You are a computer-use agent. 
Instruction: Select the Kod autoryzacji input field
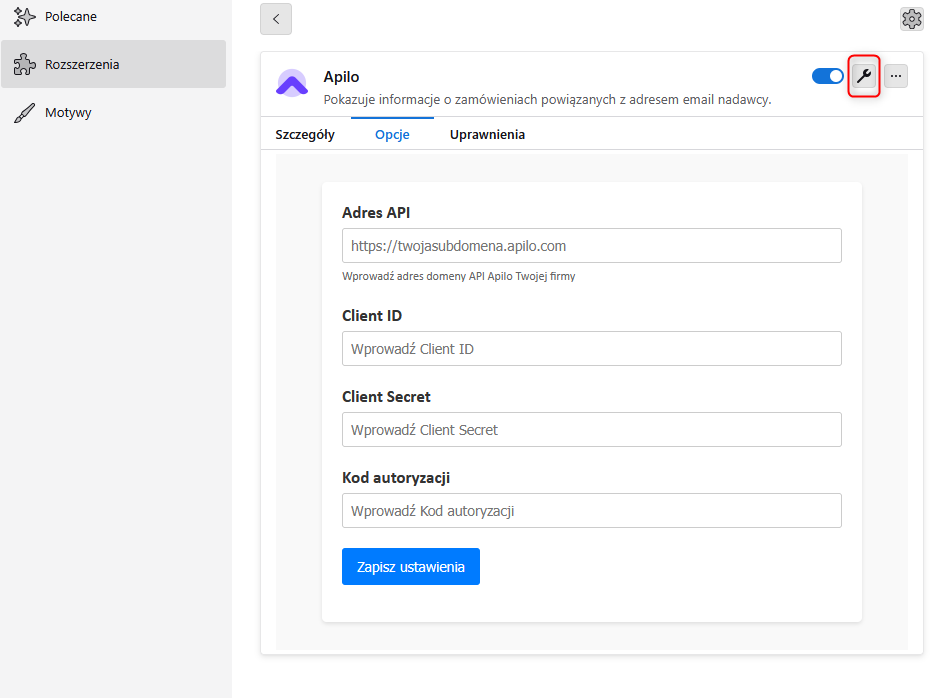591,511
